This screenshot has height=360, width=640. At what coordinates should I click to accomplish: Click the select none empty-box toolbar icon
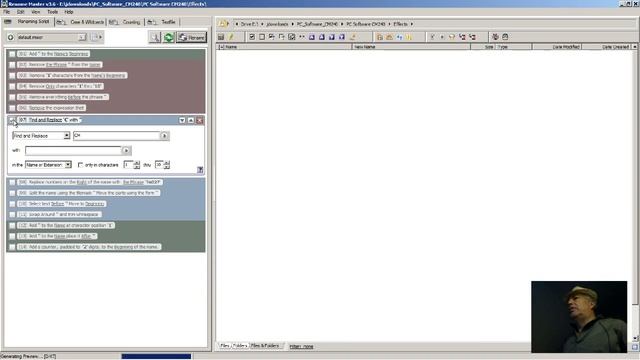[262, 37]
